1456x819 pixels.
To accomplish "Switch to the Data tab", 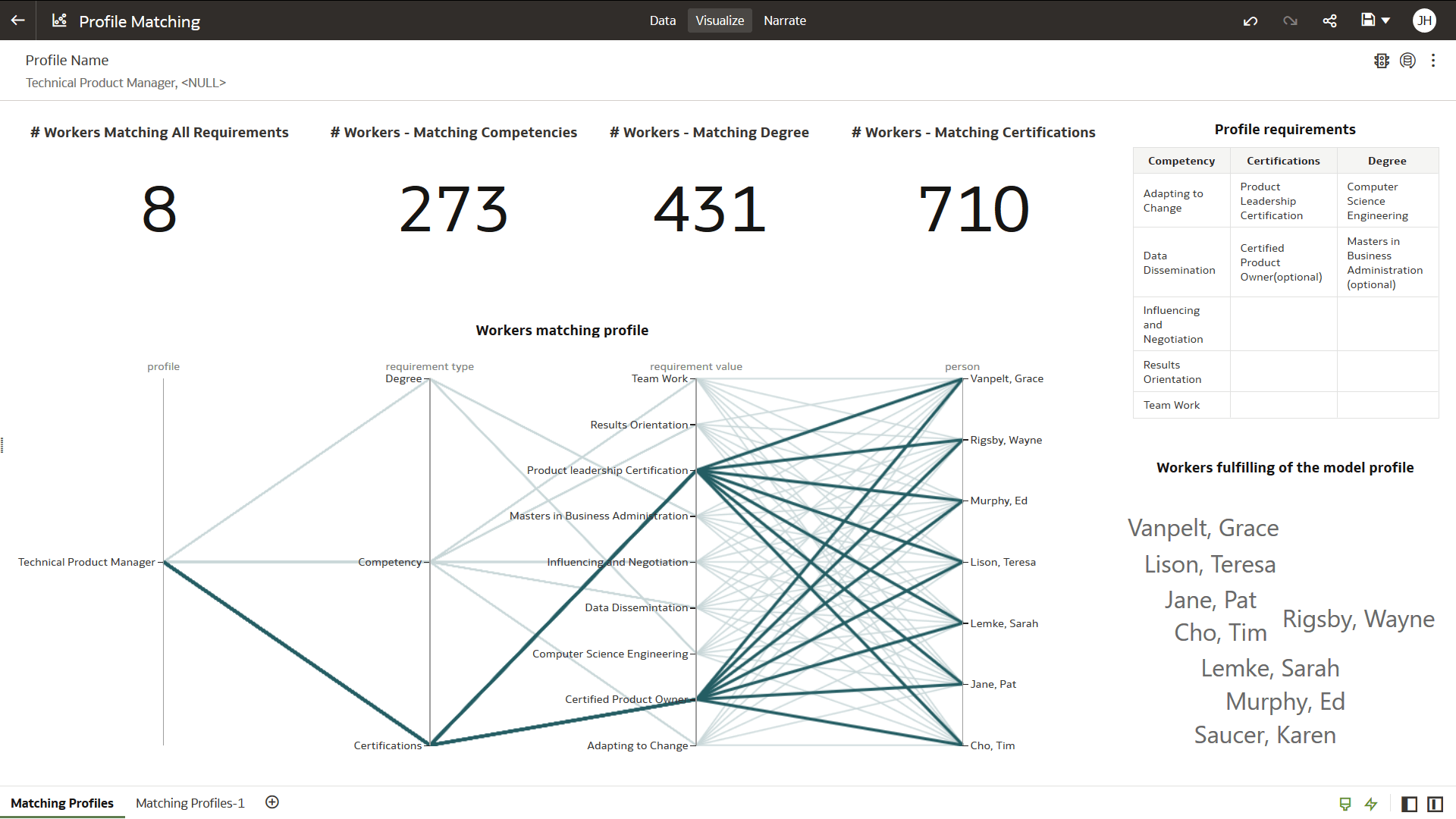I will point(662,20).
